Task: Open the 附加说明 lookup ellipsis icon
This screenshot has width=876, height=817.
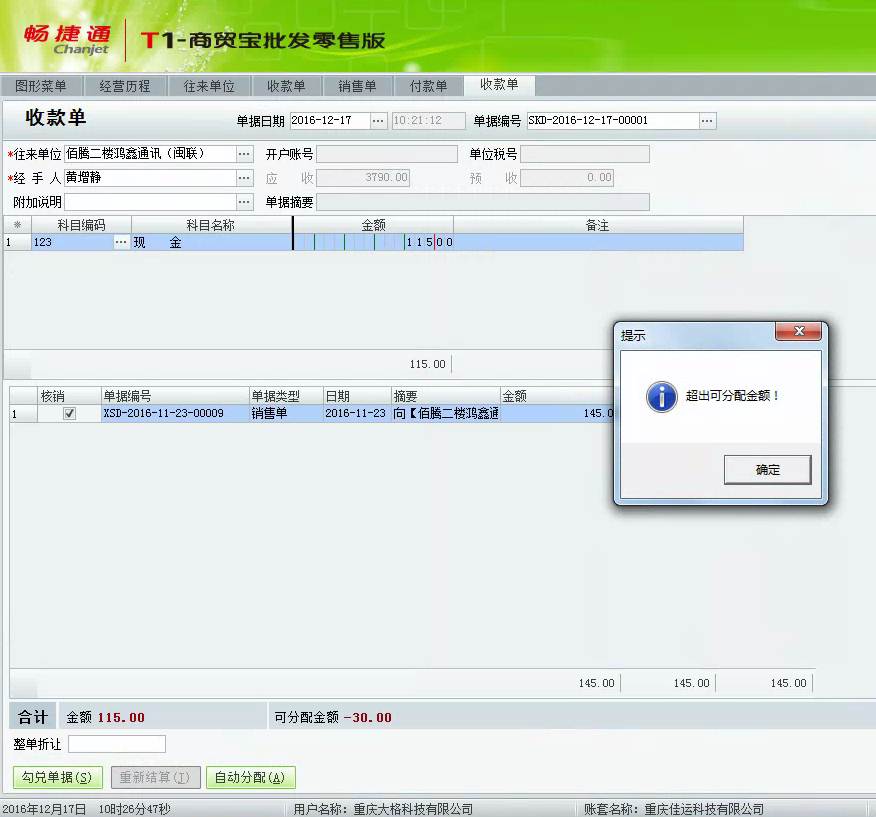Action: [244, 202]
